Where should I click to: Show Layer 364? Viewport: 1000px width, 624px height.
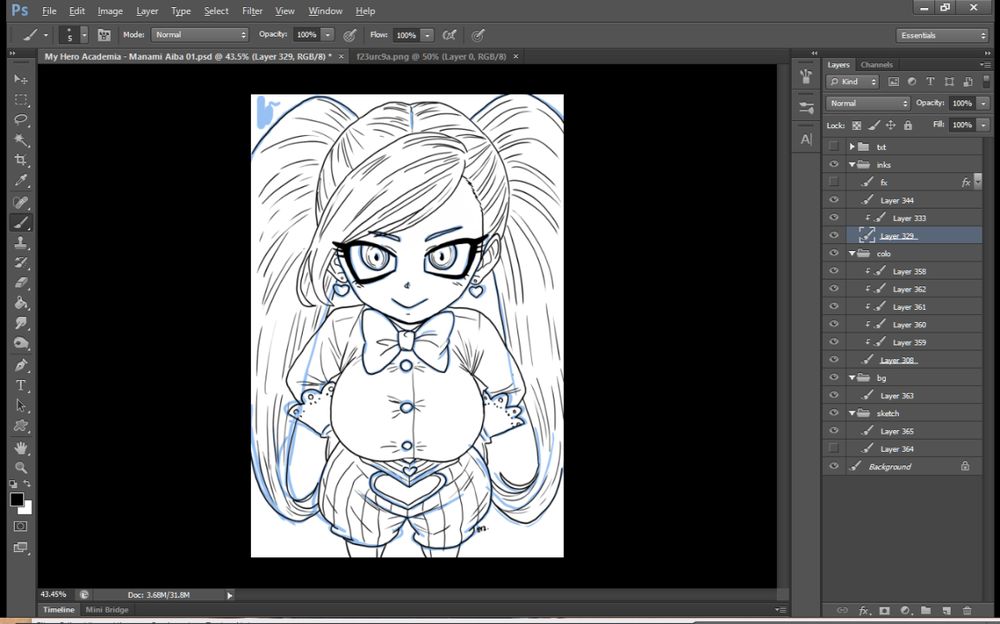tap(834, 449)
